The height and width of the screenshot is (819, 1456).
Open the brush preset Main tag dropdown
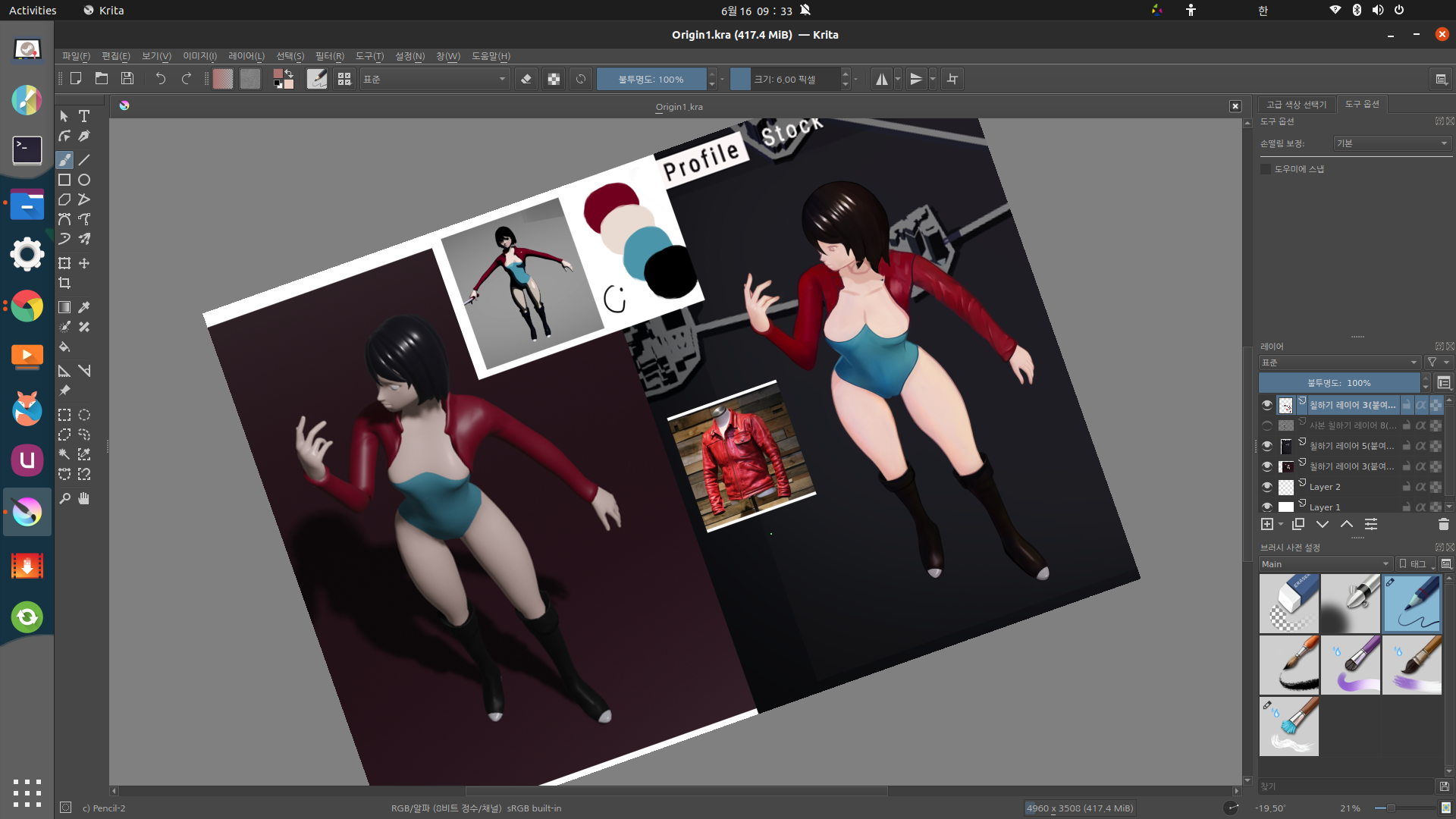1325,564
